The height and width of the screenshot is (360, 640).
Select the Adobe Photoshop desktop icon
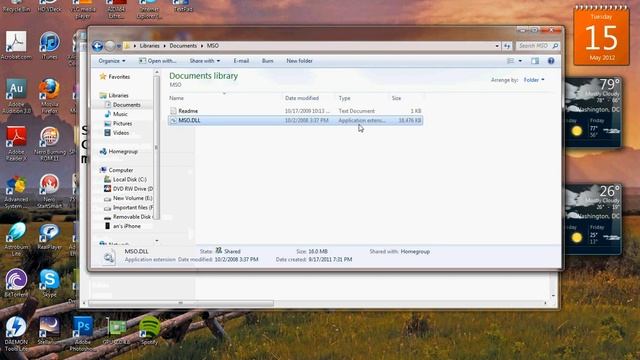[x=83, y=333]
